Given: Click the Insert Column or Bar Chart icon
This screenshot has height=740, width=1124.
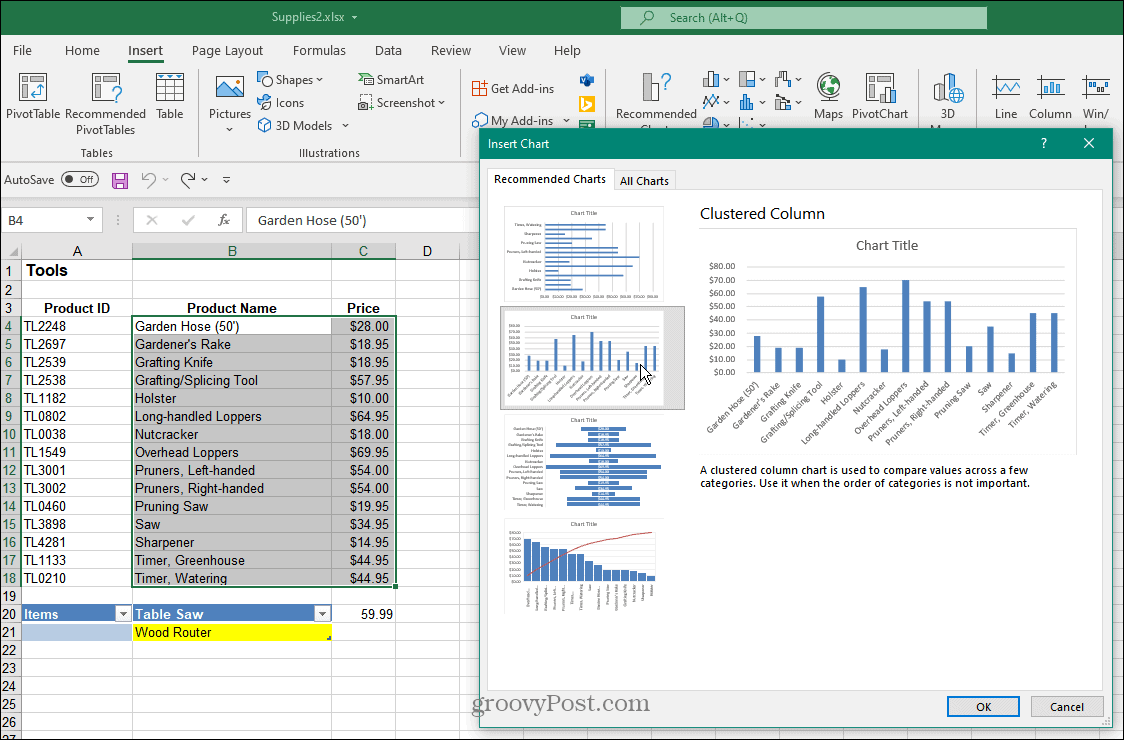Looking at the screenshot, I should (711, 79).
